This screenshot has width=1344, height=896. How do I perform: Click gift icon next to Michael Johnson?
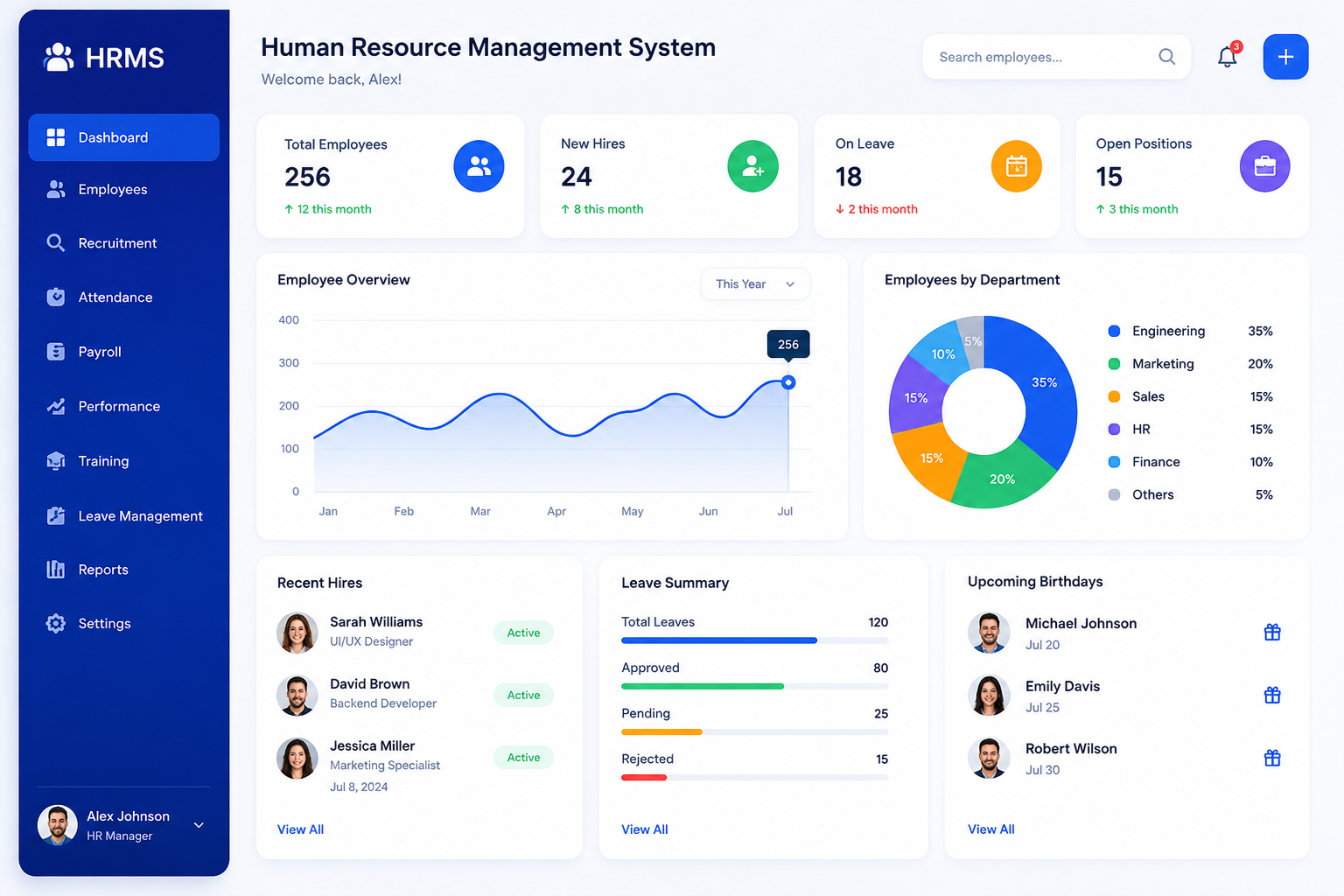1272,632
